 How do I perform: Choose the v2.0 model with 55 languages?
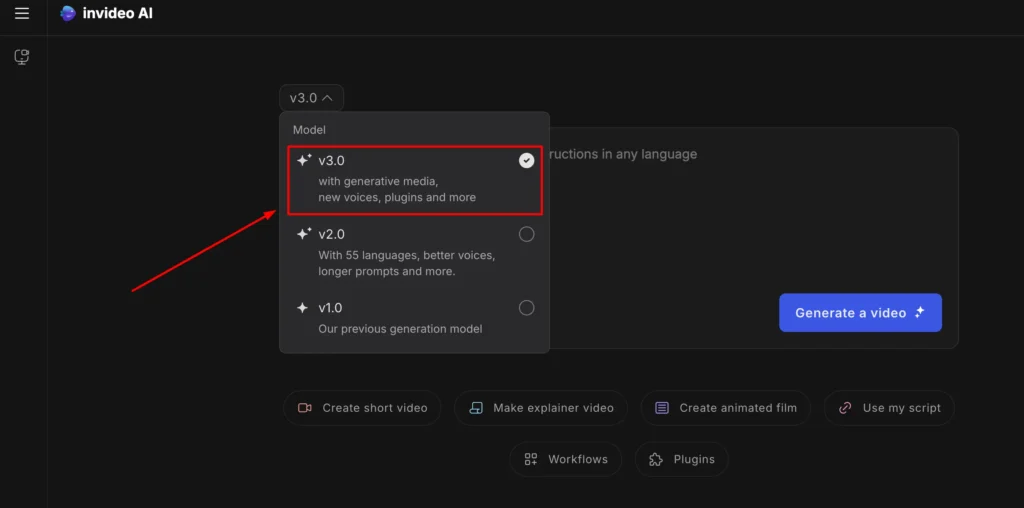[415, 252]
